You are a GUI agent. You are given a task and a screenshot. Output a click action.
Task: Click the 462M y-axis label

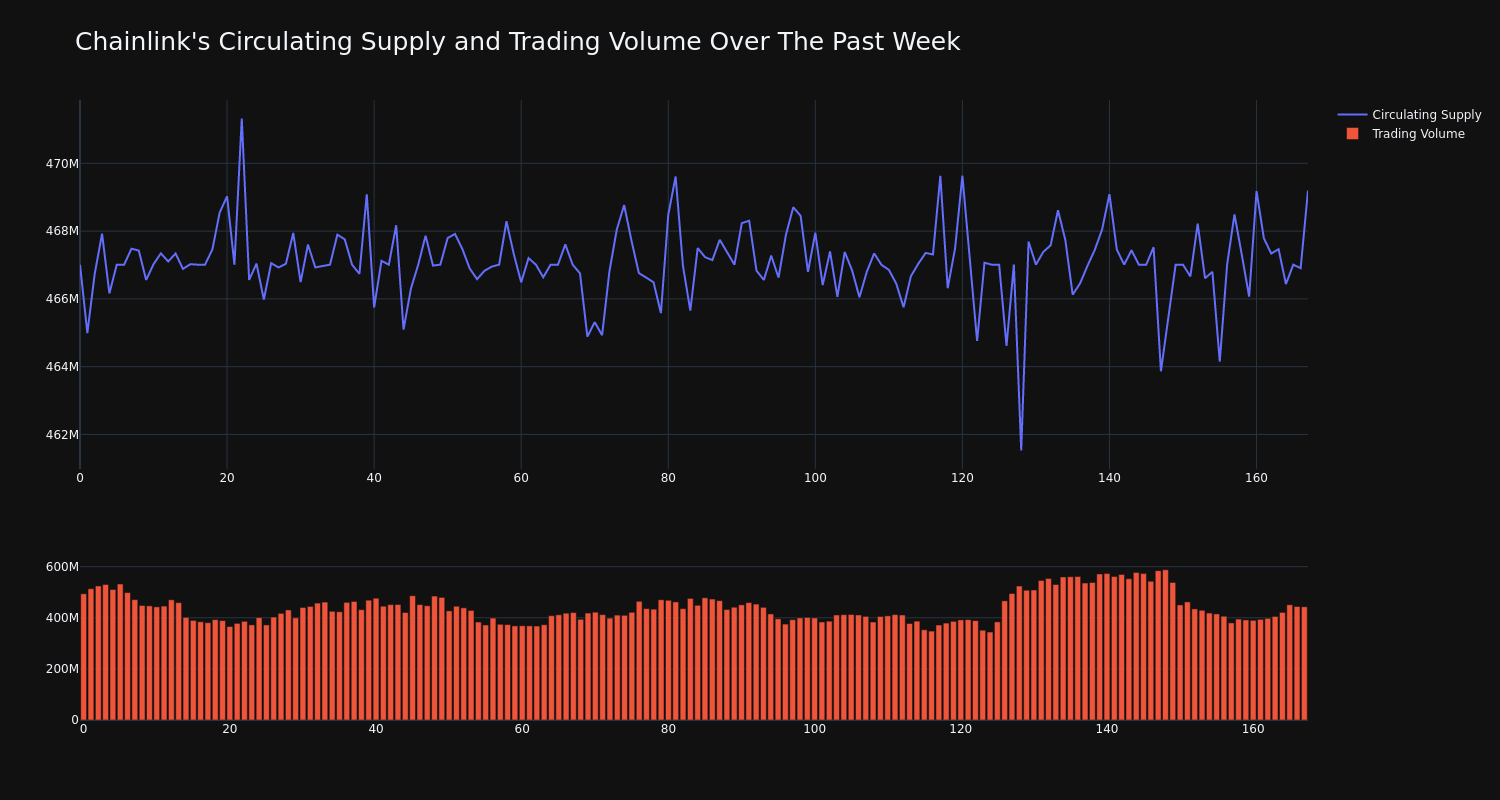[x=62, y=435]
